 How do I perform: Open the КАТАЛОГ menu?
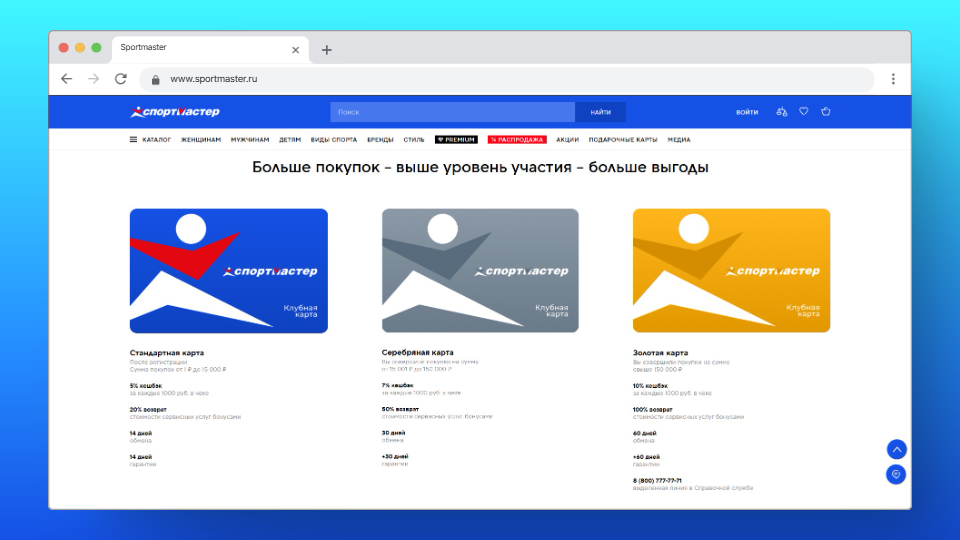click(x=157, y=140)
